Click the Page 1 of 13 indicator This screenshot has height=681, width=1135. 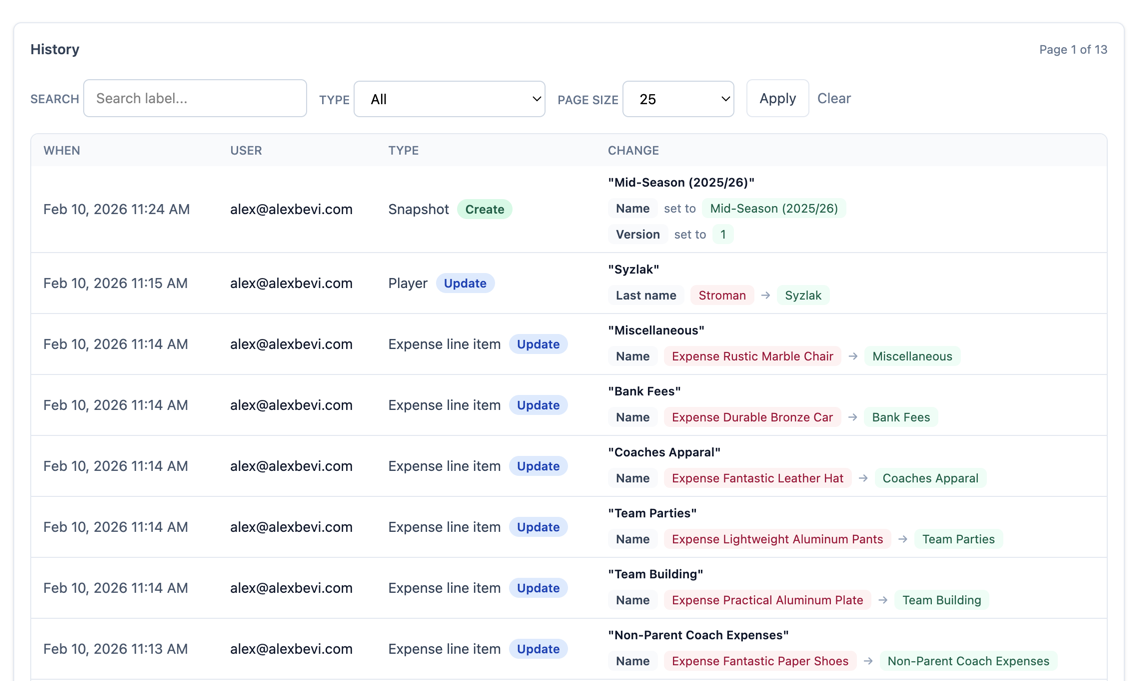1073,50
